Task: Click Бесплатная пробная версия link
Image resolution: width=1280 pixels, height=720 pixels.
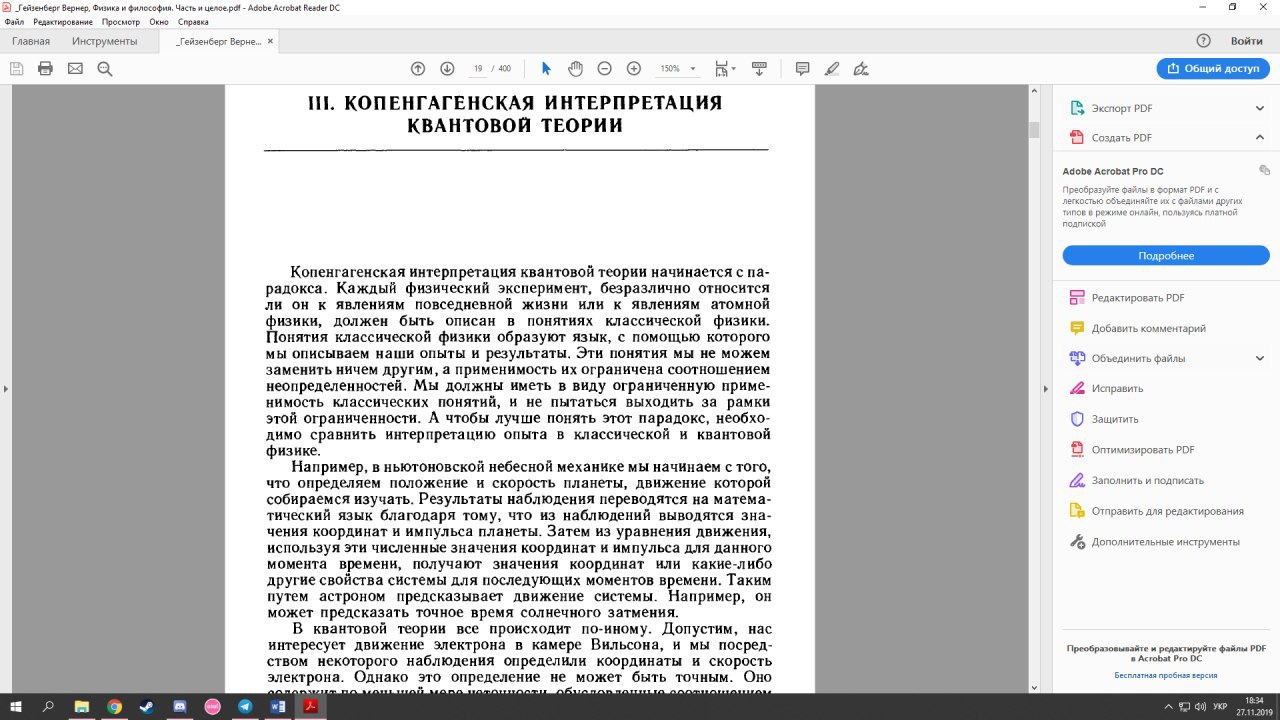Action: [1166, 675]
